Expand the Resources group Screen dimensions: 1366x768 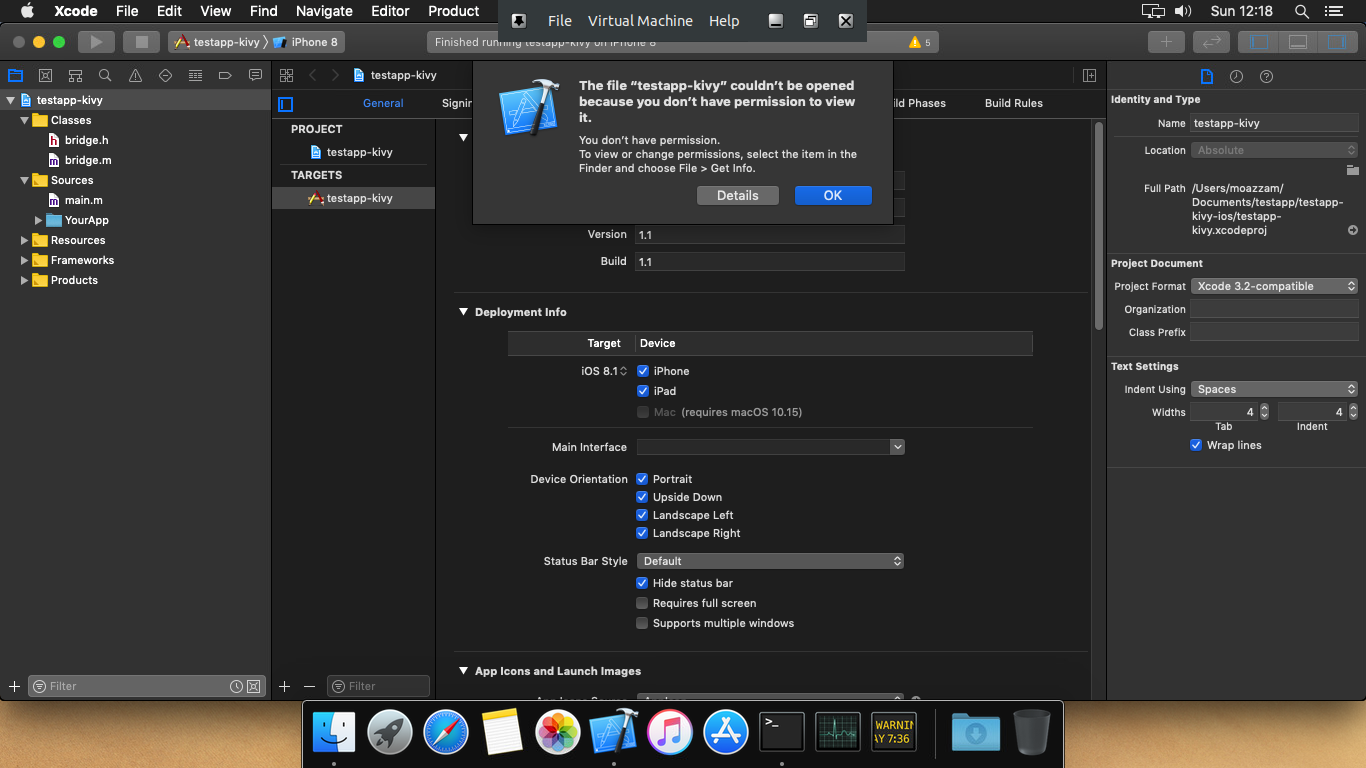pyautogui.click(x=25, y=240)
